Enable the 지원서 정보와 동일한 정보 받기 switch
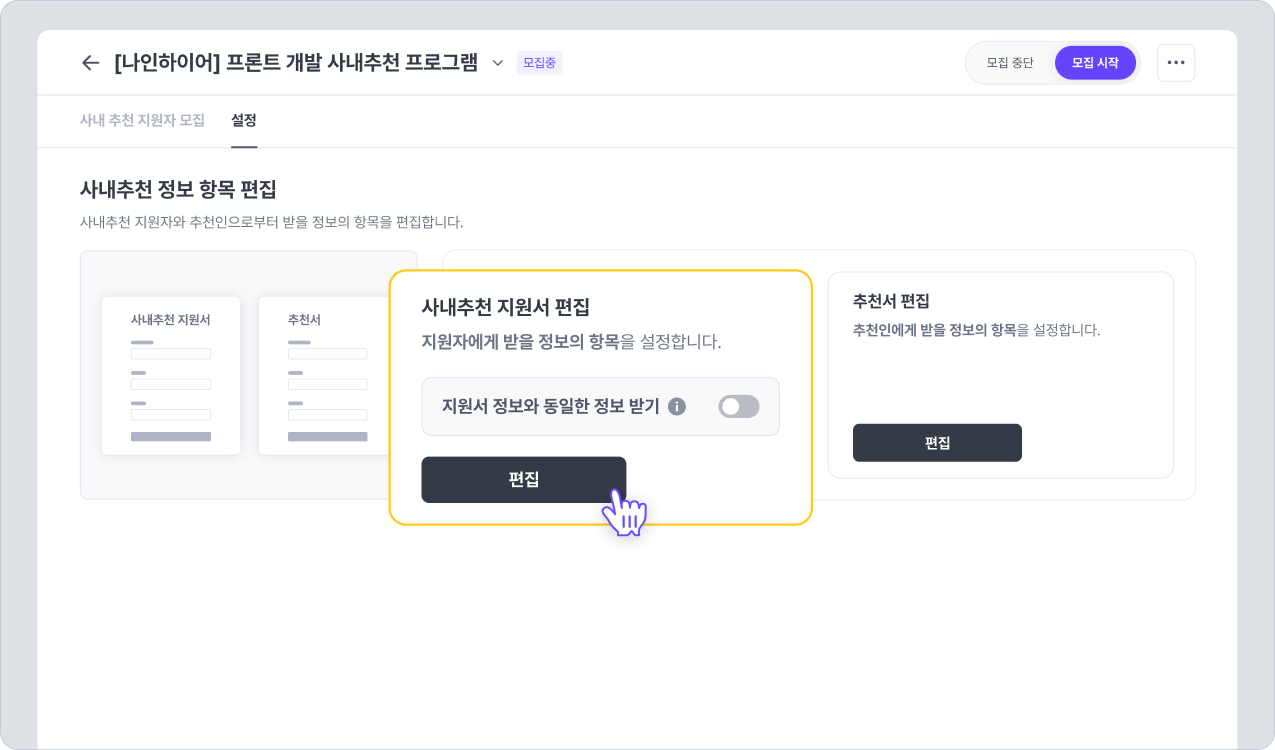This screenshot has height=750, width=1275. (x=739, y=406)
